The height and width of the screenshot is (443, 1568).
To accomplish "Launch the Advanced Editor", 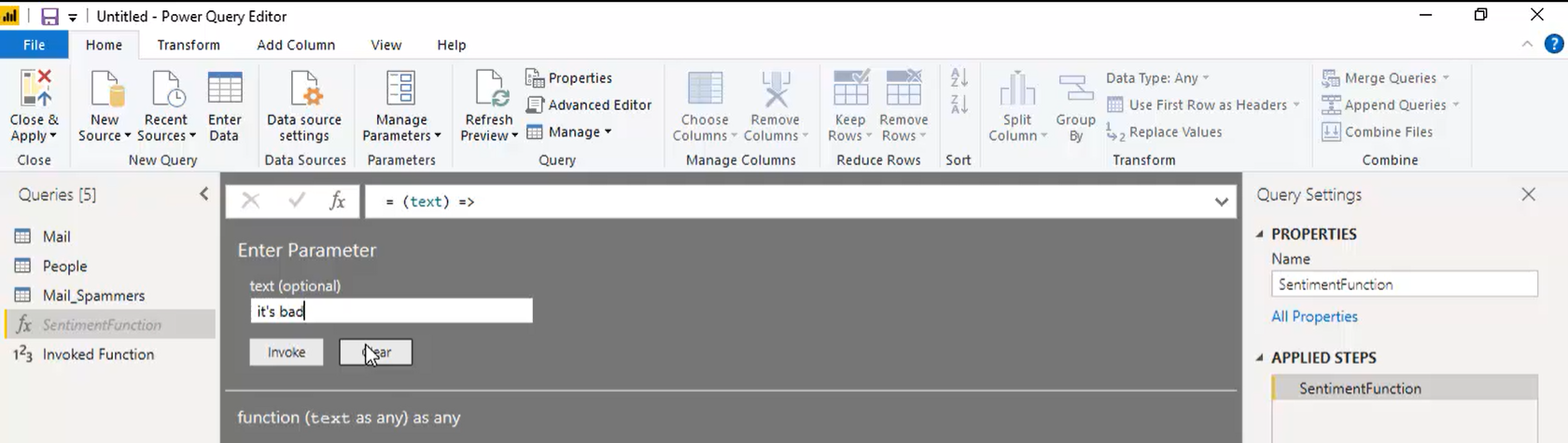I will coord(589,104).
